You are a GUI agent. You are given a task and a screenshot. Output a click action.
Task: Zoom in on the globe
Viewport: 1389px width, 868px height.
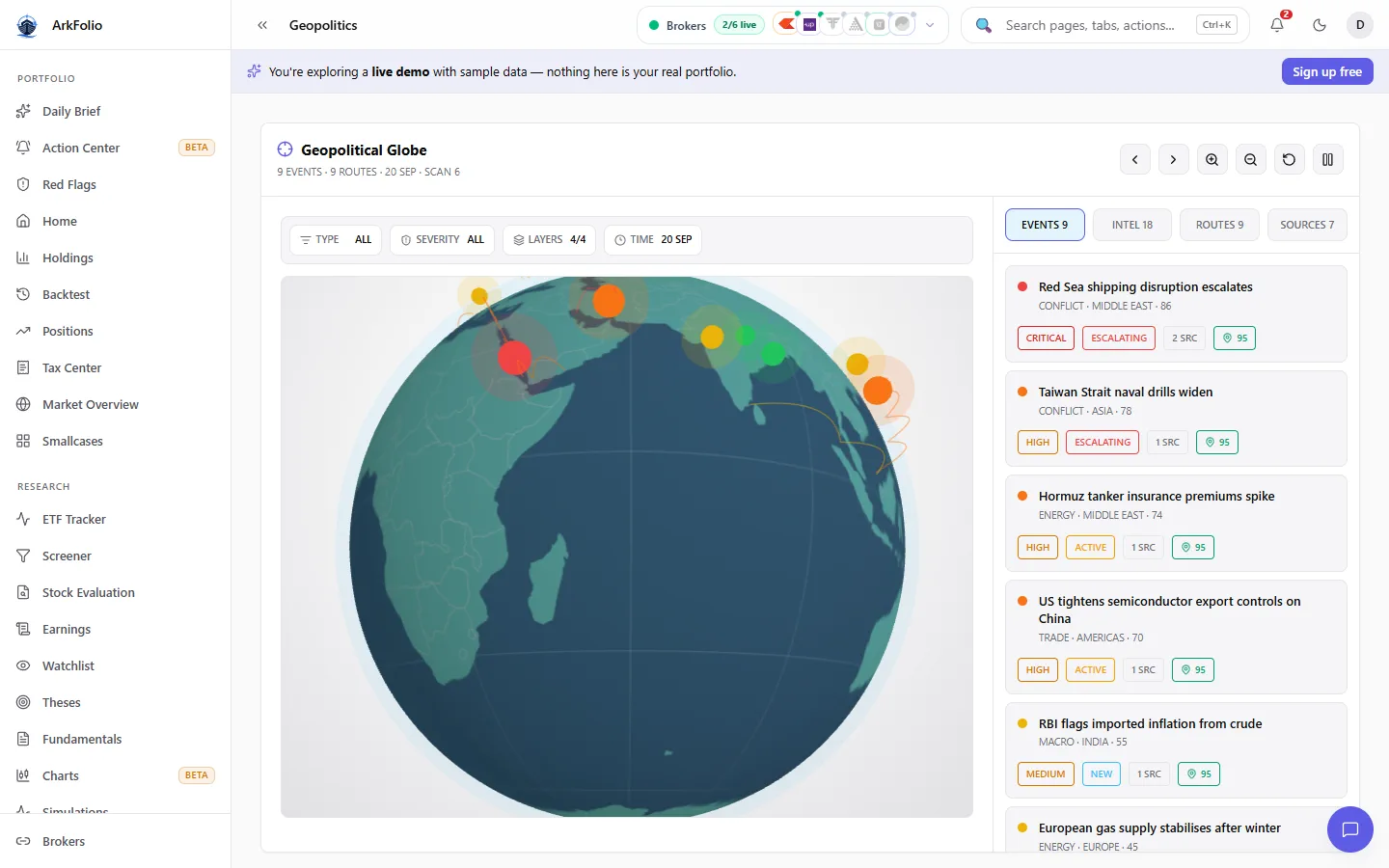click(1212, 159)
